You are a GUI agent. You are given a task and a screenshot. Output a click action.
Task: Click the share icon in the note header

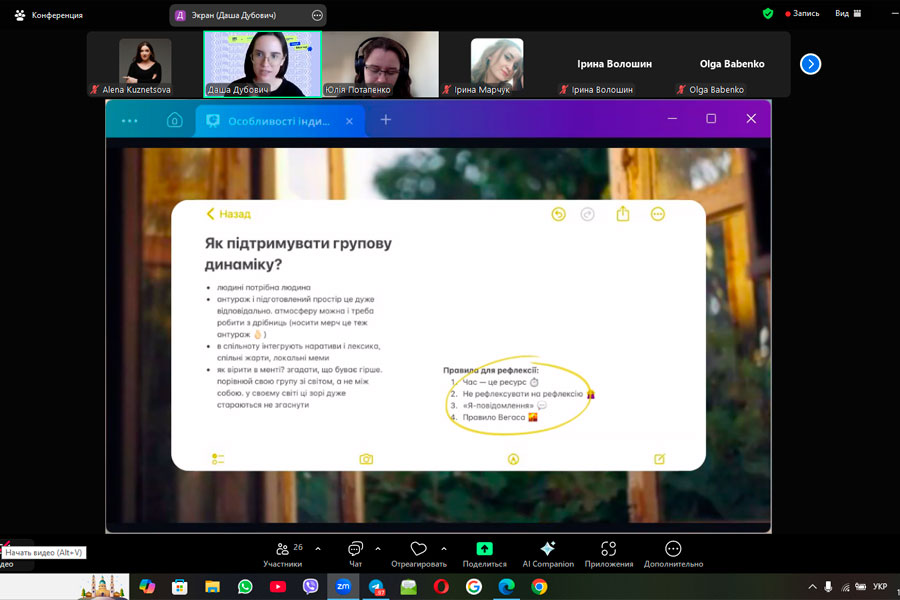pos(623,214)
